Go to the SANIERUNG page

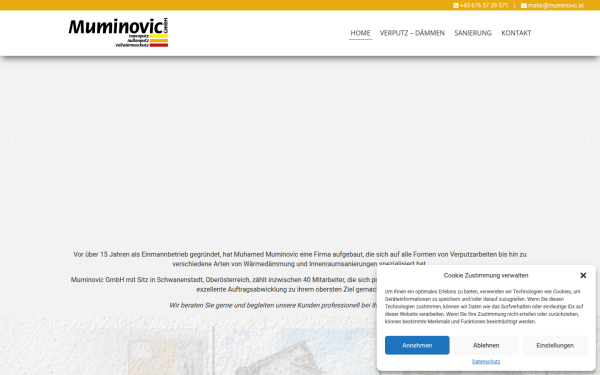click(473, 33)
